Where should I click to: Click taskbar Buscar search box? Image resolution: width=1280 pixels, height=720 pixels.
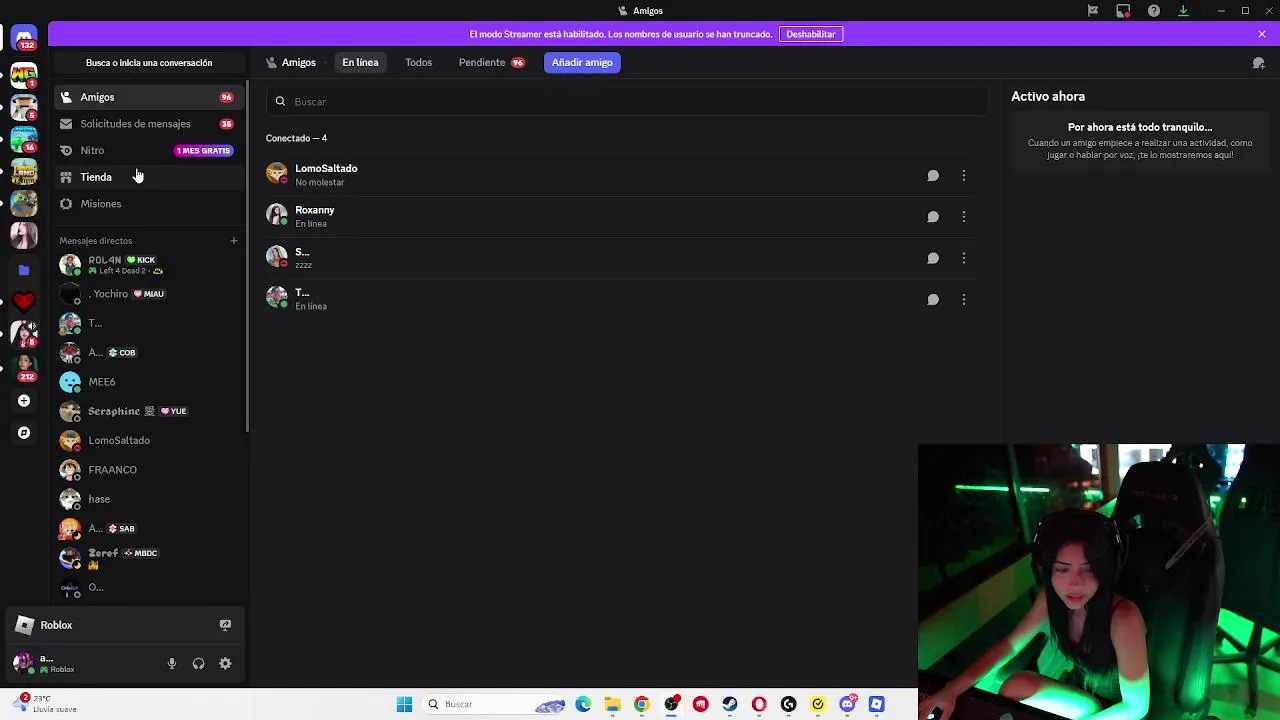click(x=496, y=705)
